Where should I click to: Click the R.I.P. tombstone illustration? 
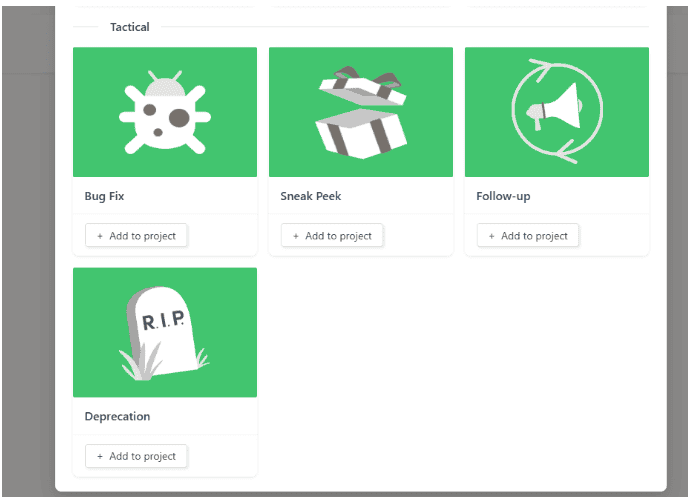[x=164, y=333]
